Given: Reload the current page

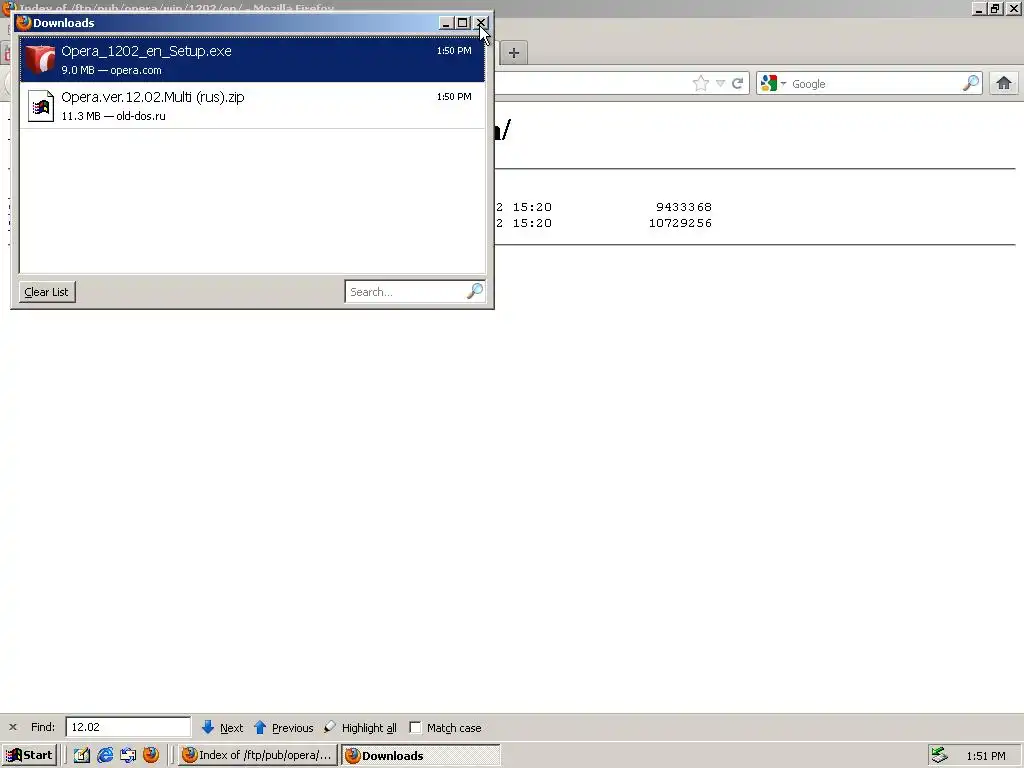Looking at the screenshot, I should pyautogui.click(x=737, y=84).
